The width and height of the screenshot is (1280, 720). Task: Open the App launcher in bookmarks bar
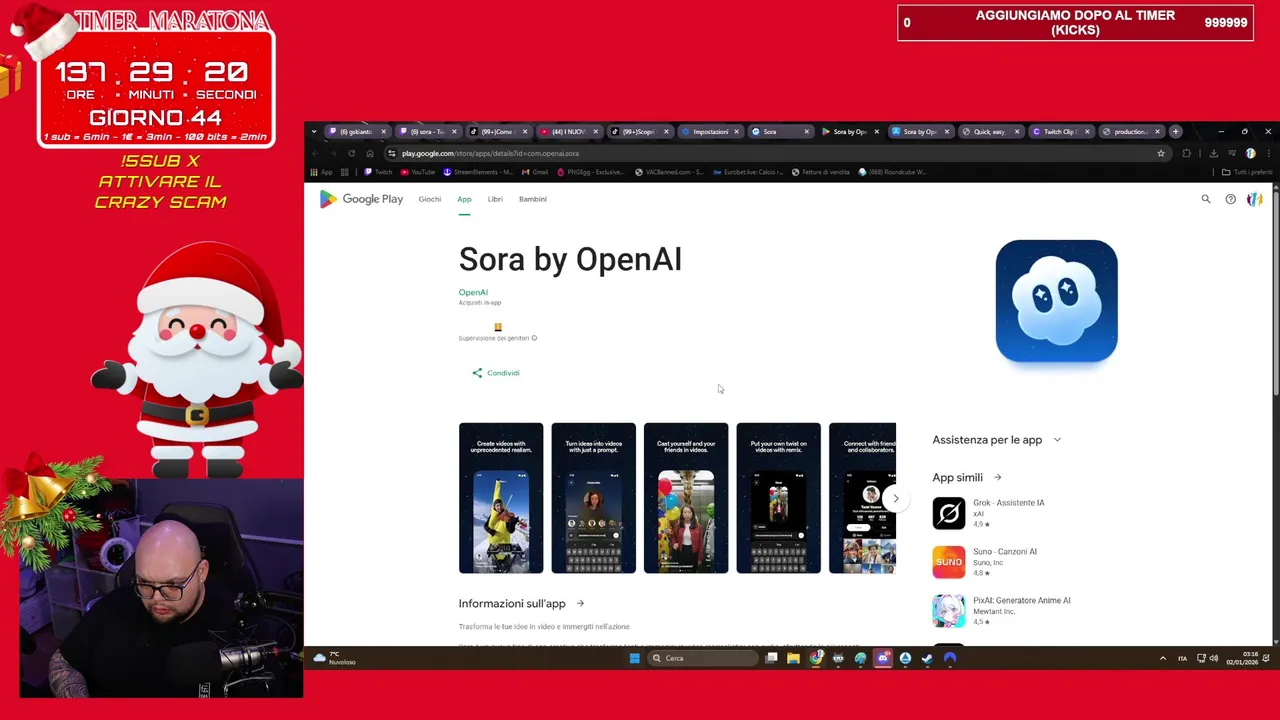tap(321, 172)
